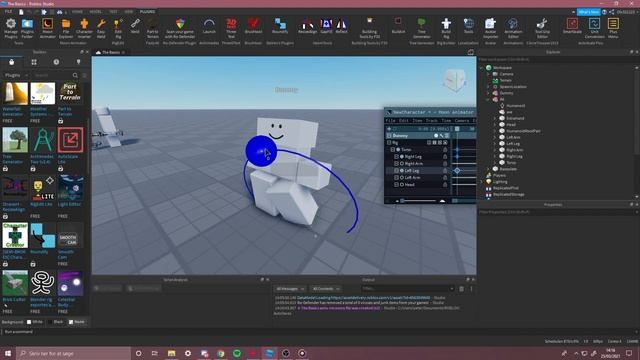The height and width of the screenshot is (360, 640).
Task: Open the ResizeAlign tool
Action: [307, 26]
